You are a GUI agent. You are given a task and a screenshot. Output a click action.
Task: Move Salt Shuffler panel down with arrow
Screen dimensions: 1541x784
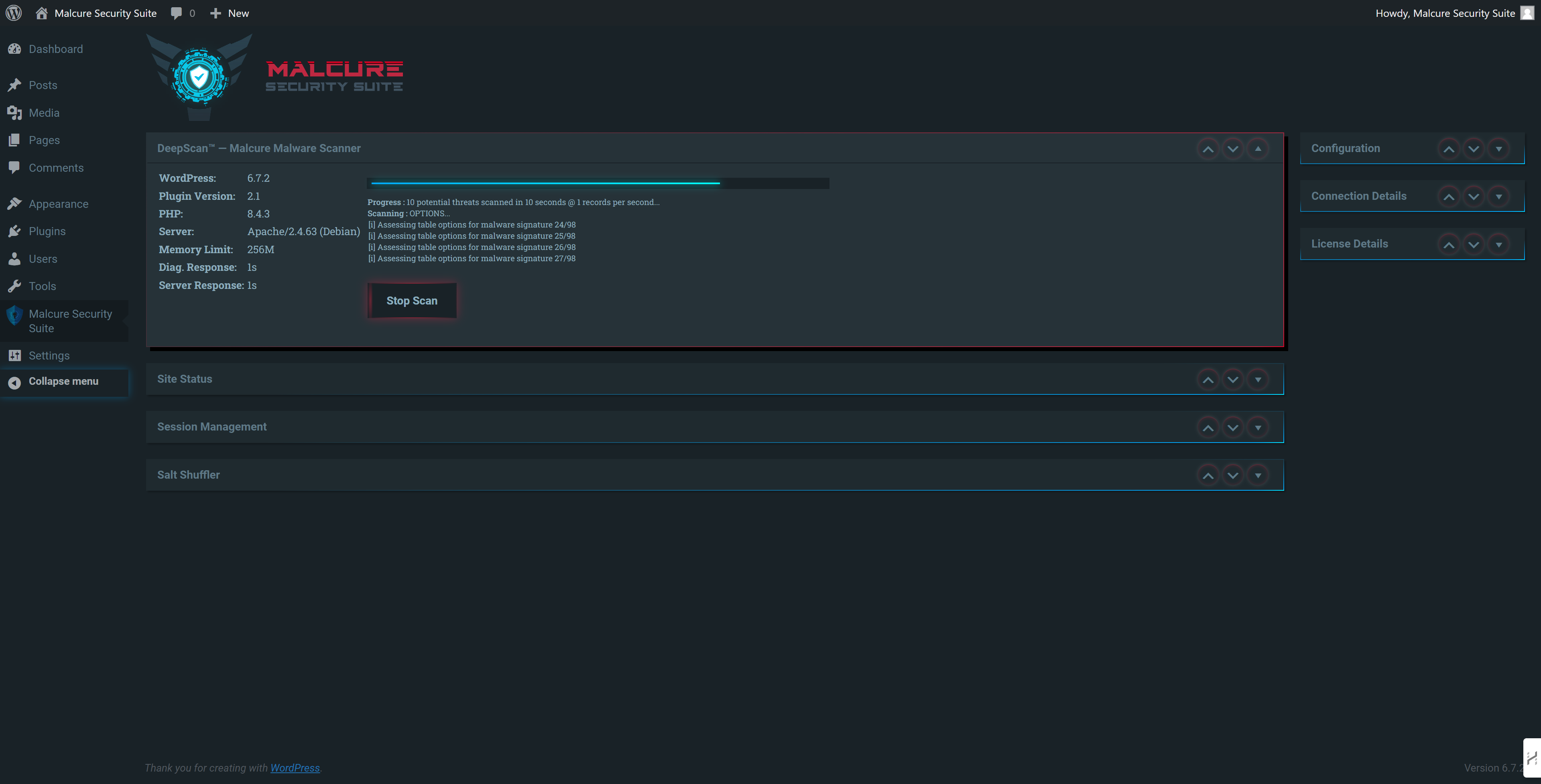(1233, 475)
